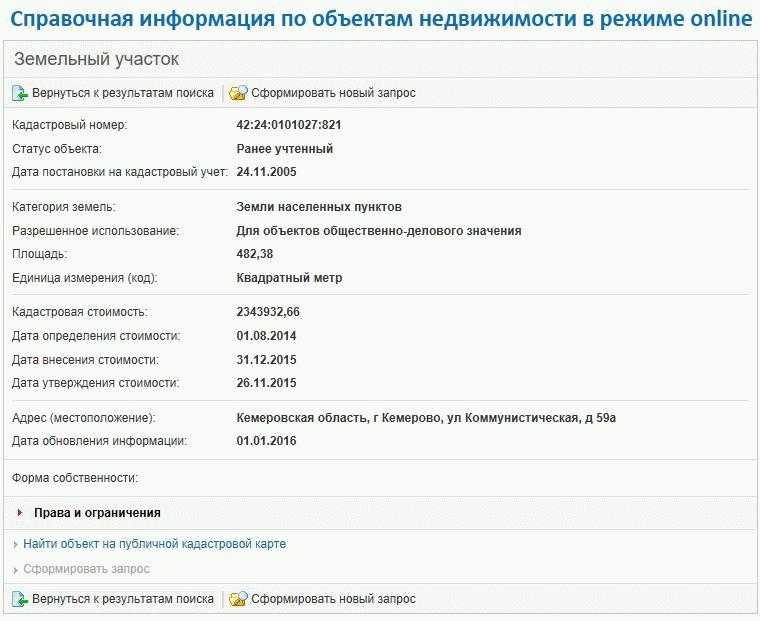This screenshot has height=621, width=760.
Task: Go back via bottom "Вернуться к результатам поиска" link
Action: (123, 599)
